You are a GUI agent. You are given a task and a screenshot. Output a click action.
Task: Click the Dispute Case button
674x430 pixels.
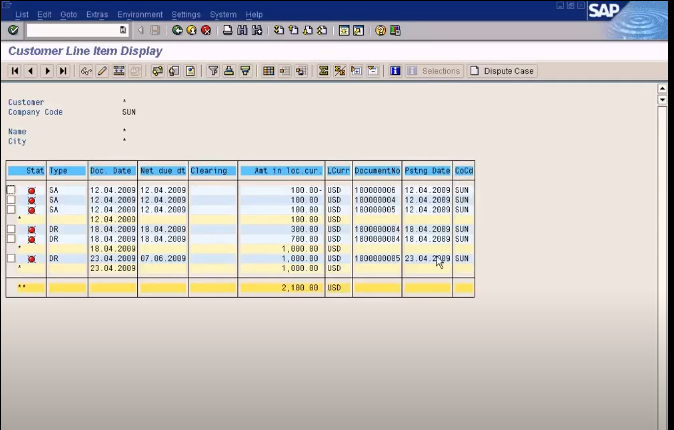(502, 71)
